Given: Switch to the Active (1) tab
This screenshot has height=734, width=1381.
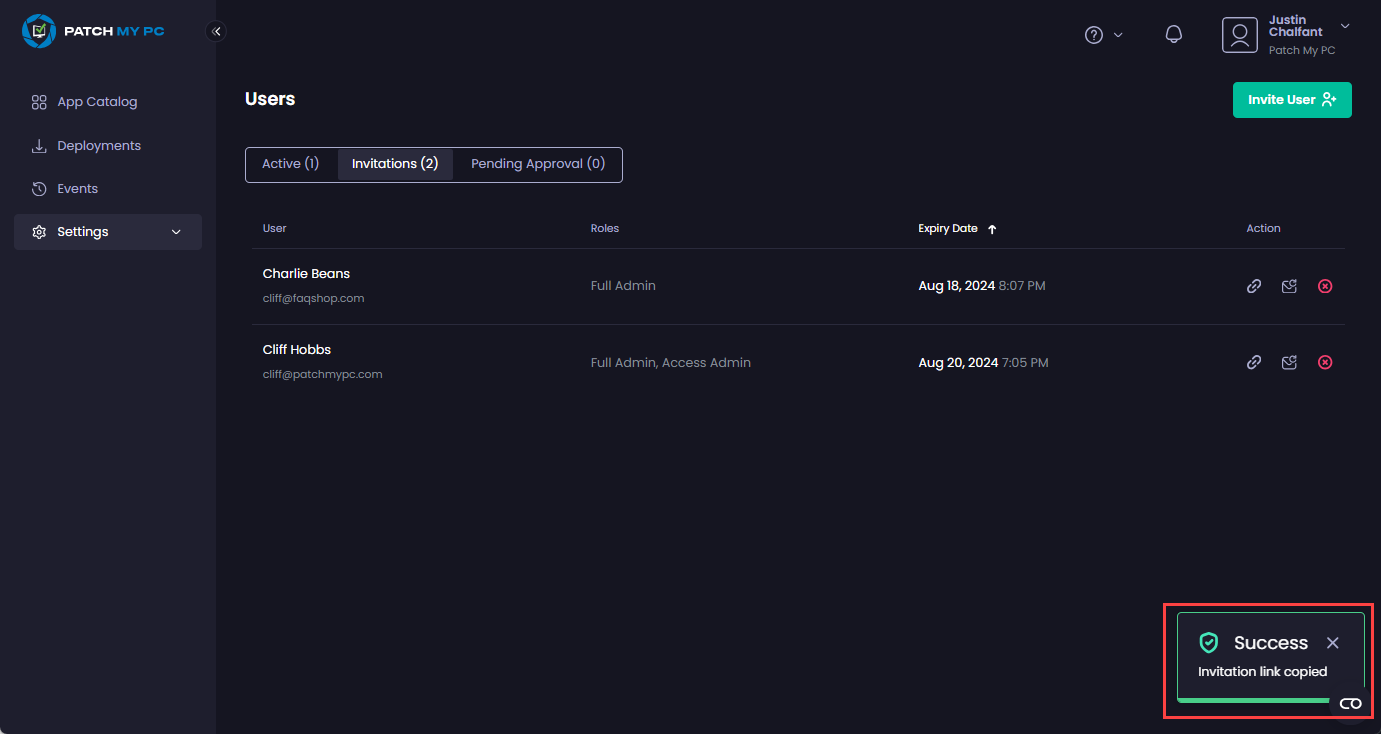Looking at the screenshot, I should coord(290,164).
